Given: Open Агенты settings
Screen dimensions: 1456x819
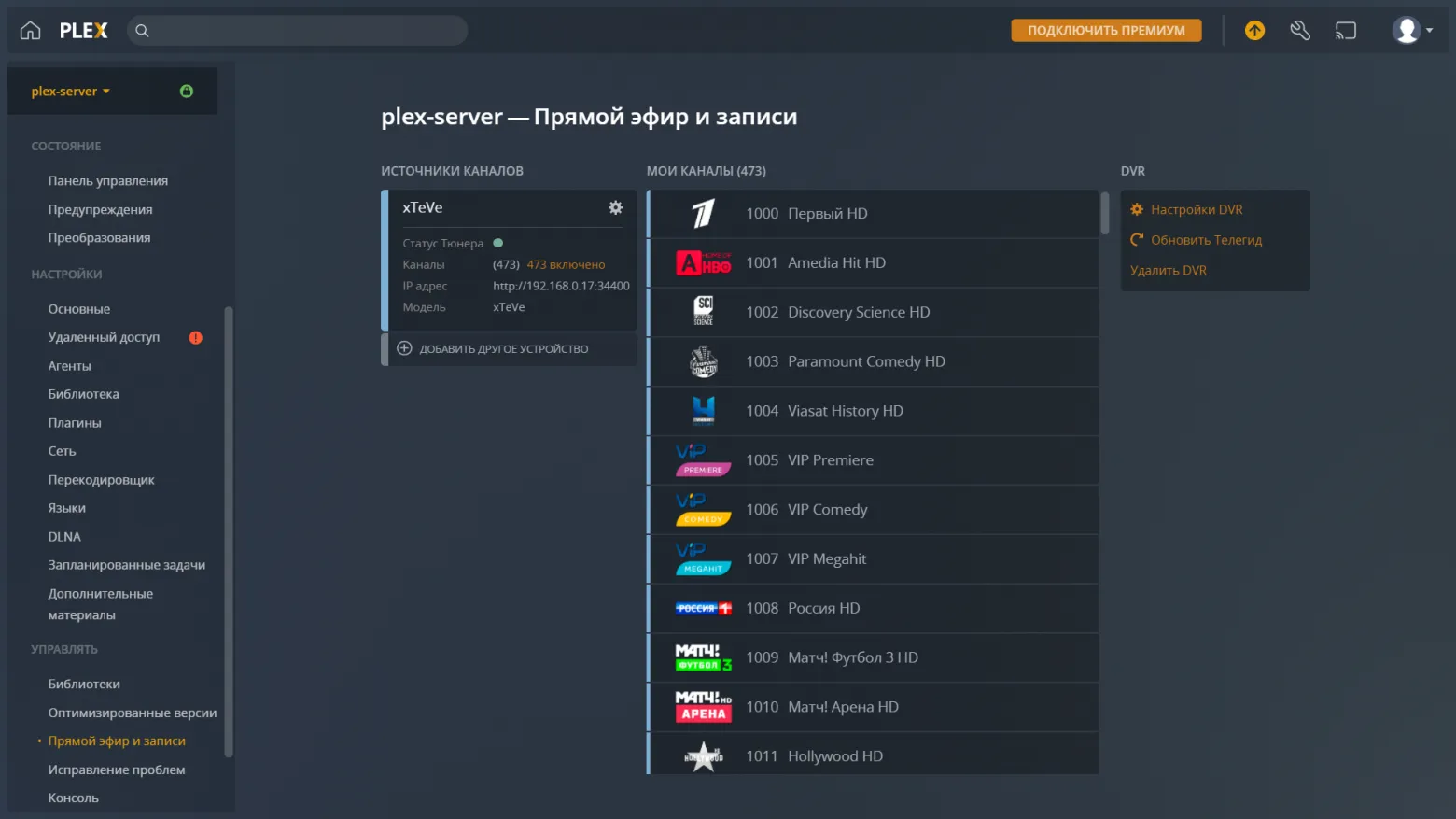Looking at the screenshot, I should click(70, 366).
